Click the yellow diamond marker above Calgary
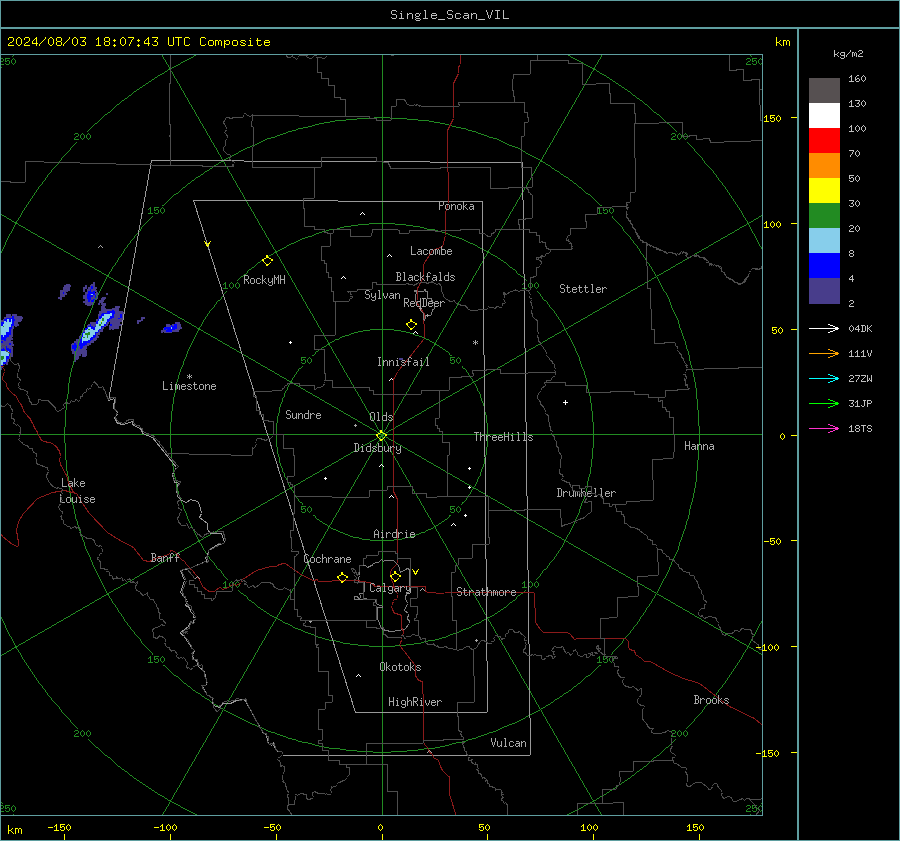Screen dimensions: 900x841 [395, 576]
